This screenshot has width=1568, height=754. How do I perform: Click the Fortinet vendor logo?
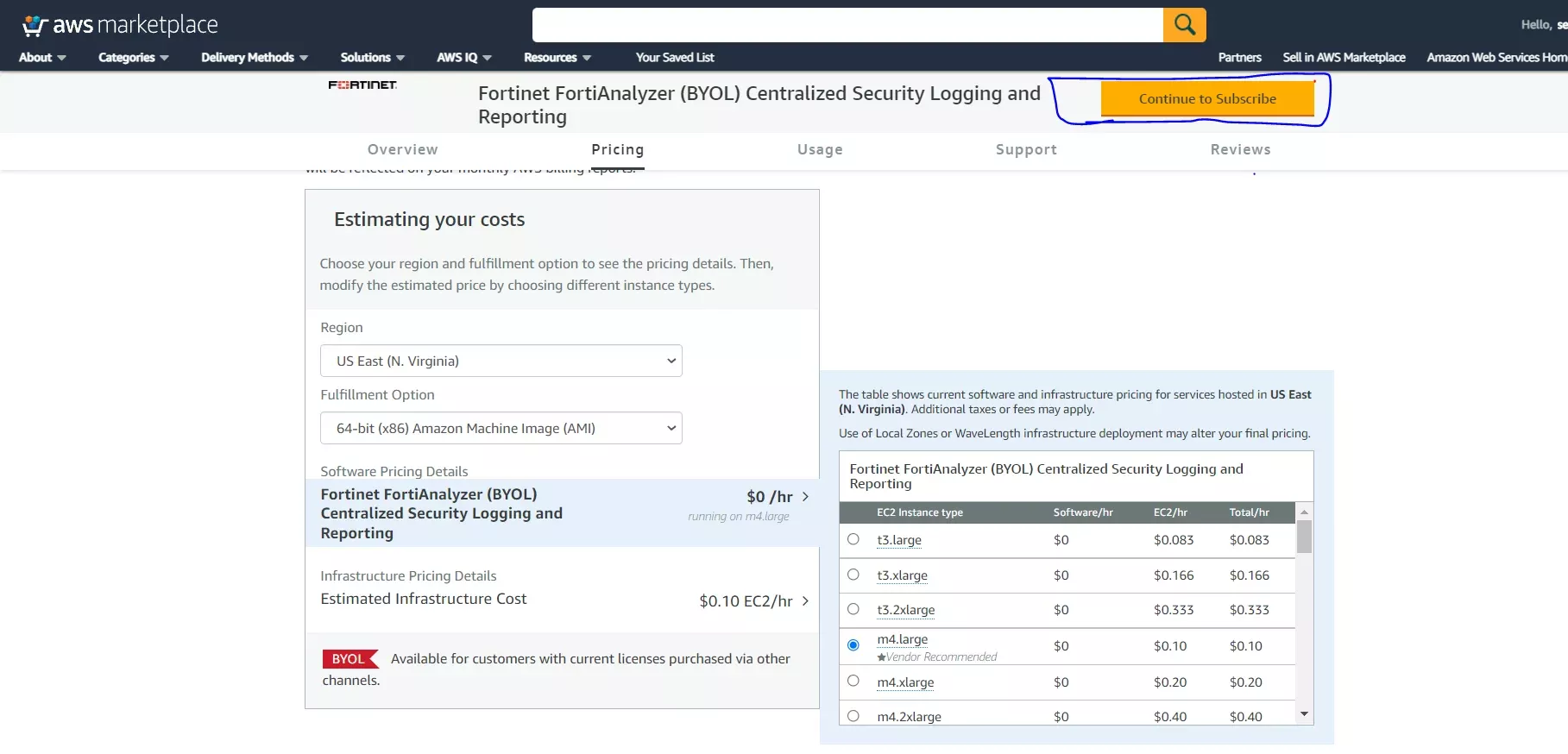point(362,85)
